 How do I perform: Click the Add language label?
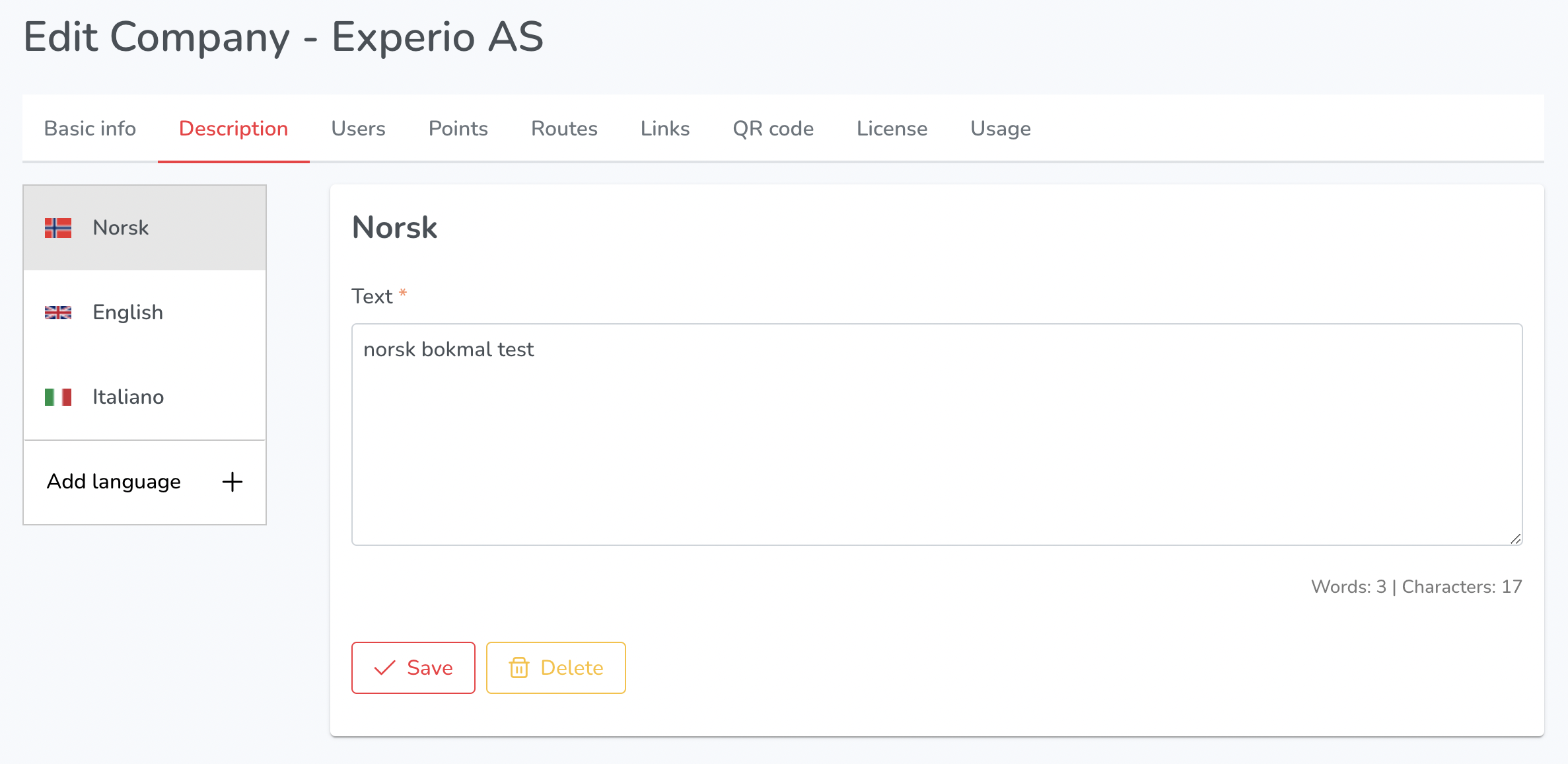point(114,482)
